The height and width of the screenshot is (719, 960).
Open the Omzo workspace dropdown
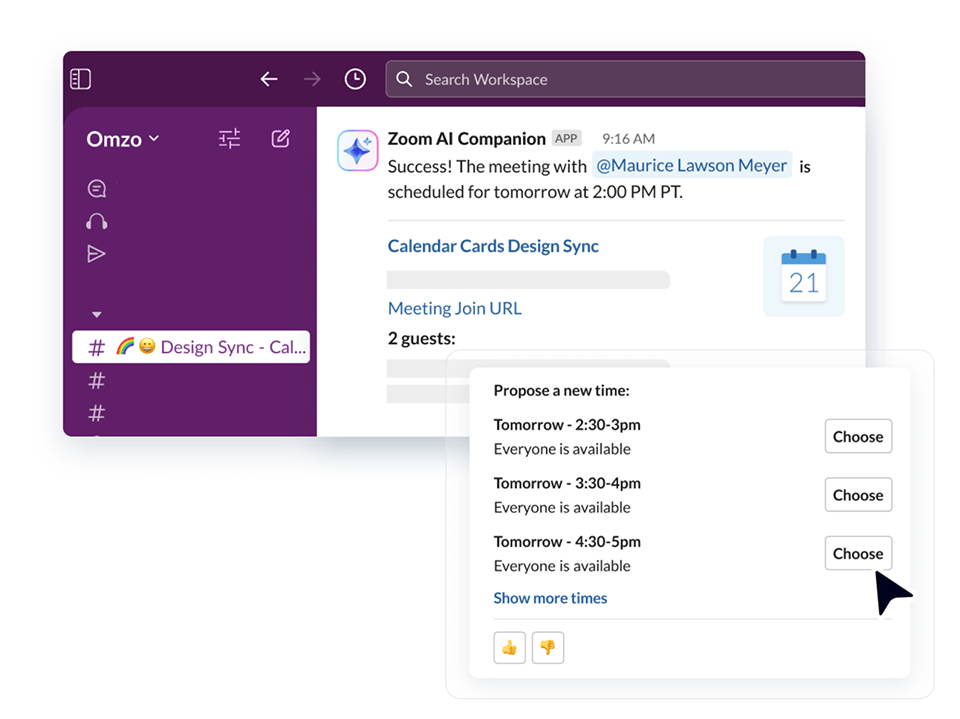coord(121,139)
